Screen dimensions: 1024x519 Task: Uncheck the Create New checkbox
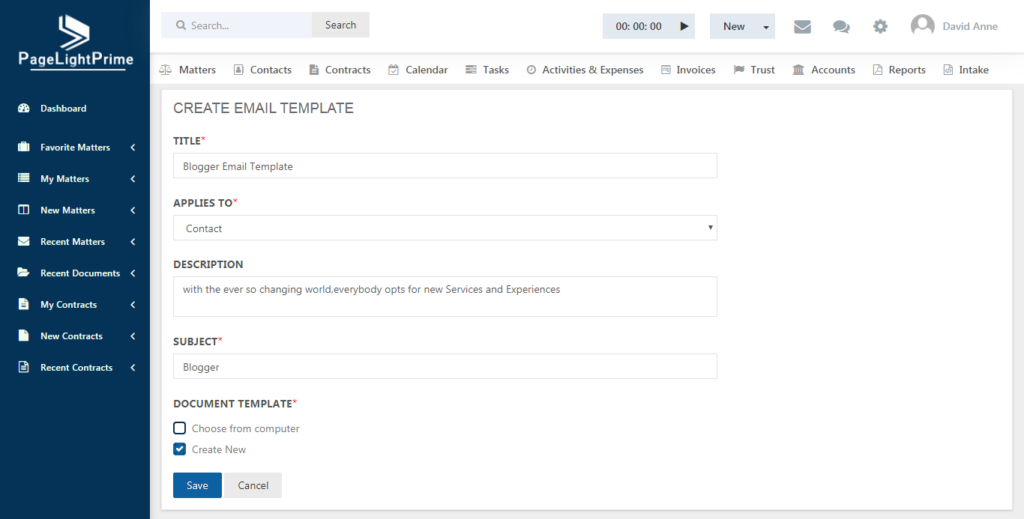180,449
